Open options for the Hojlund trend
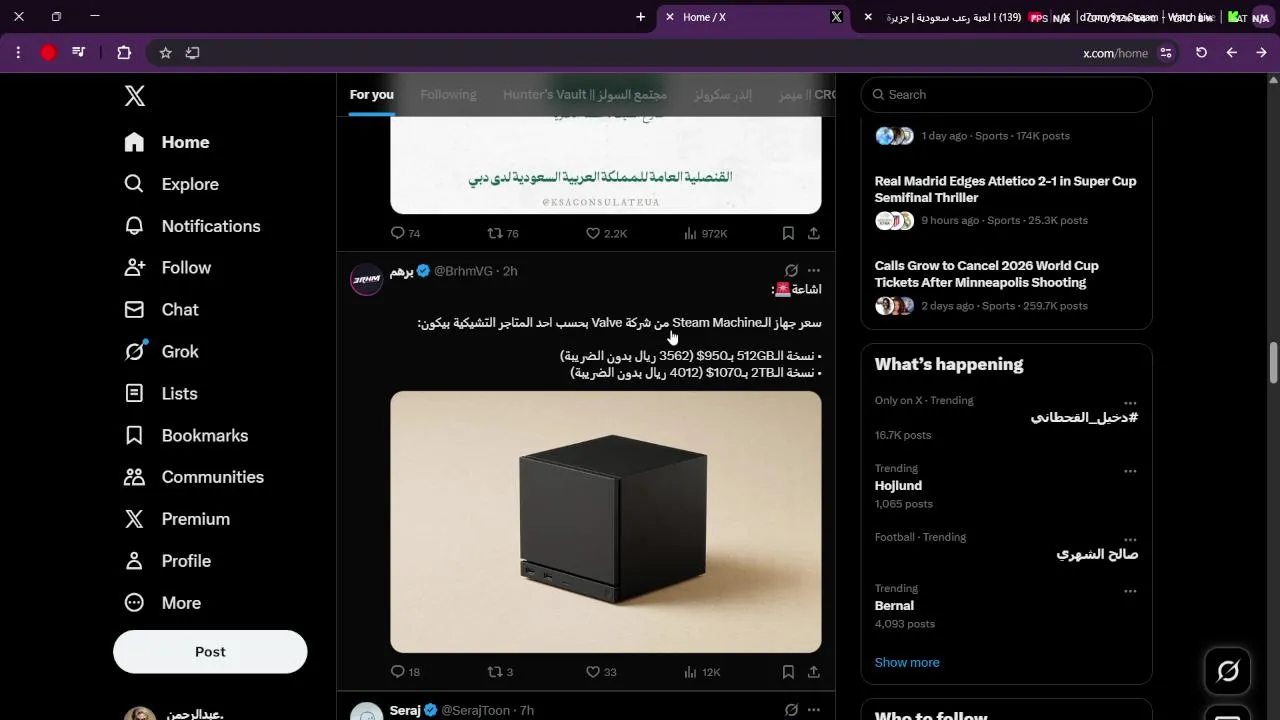The height and width of the screenshot is (720, 1280). (x=1130, y=471)
